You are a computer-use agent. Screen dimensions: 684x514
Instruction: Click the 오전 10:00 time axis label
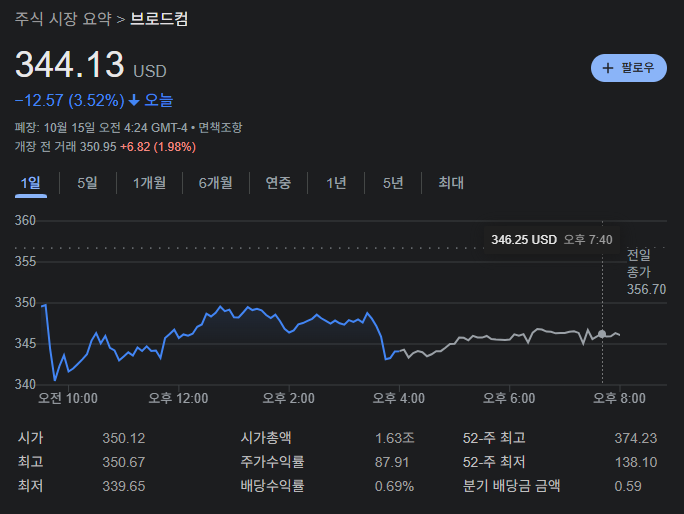click(68, 398)
